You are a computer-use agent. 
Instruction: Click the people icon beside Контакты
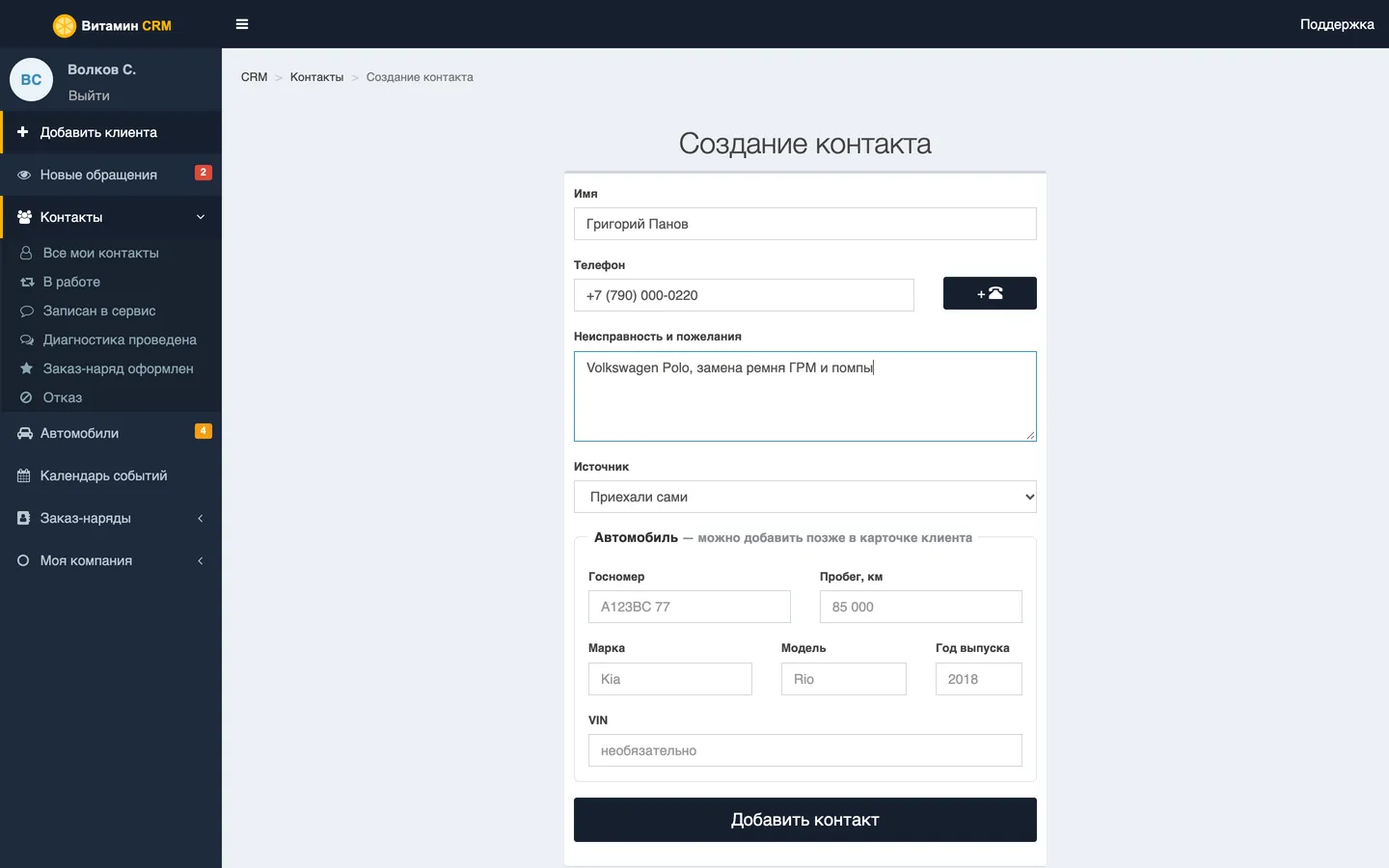tap(25, 217)
